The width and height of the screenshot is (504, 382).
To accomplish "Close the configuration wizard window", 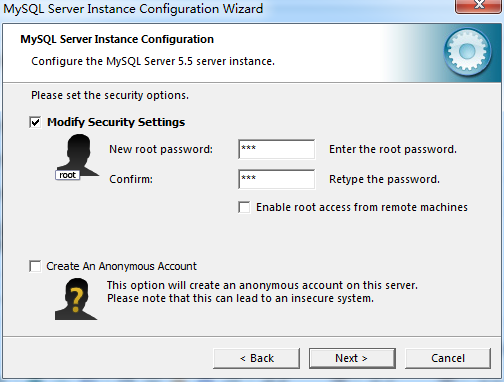I will pyautogui.click(x=479, y=6).
